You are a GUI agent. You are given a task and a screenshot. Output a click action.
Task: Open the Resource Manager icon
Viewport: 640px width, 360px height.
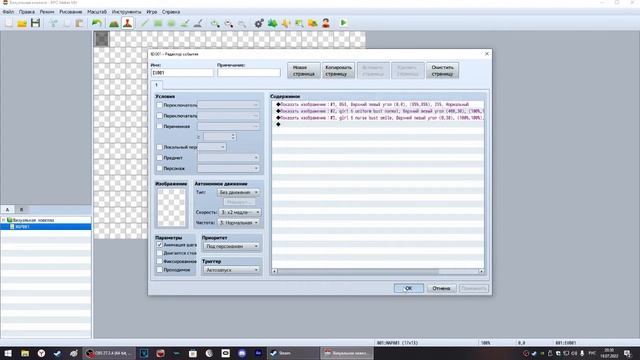(313, 23)
